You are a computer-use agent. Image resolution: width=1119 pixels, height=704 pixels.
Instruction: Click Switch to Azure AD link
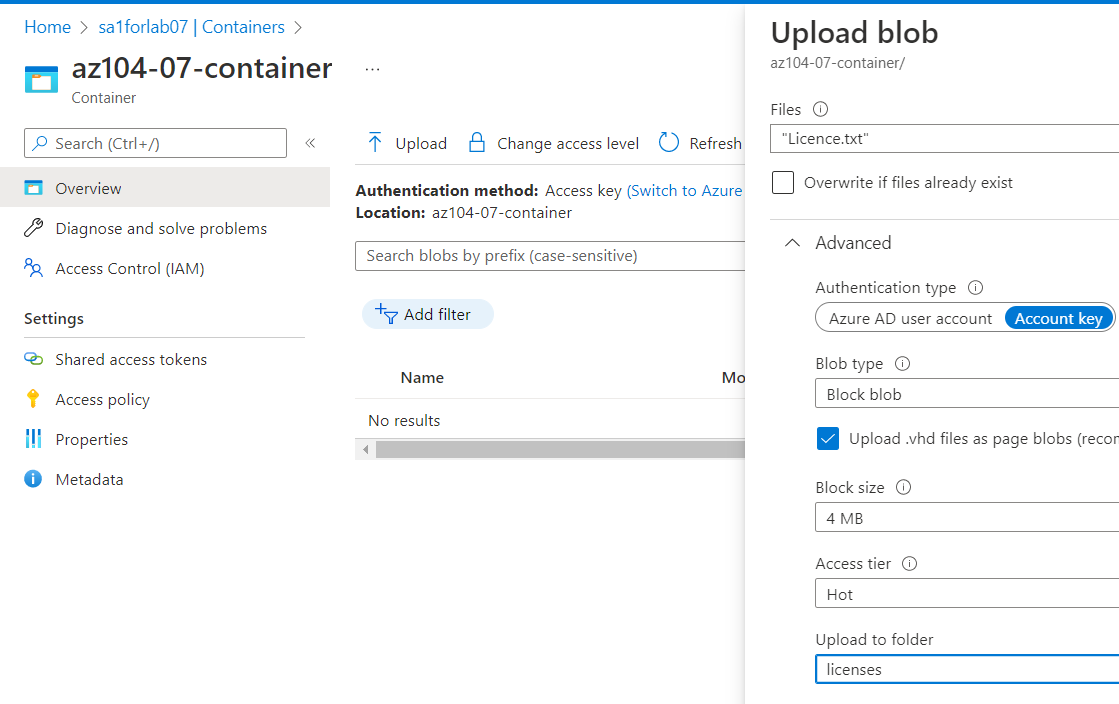coord(685,191)
